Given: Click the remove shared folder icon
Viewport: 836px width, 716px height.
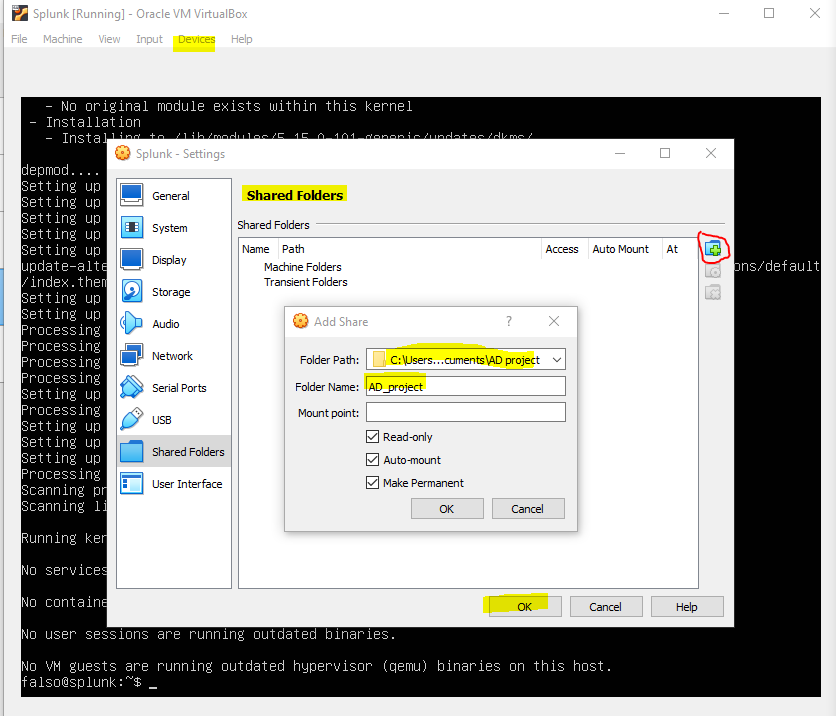Looking at the screenshot, I should pos(713,292).
